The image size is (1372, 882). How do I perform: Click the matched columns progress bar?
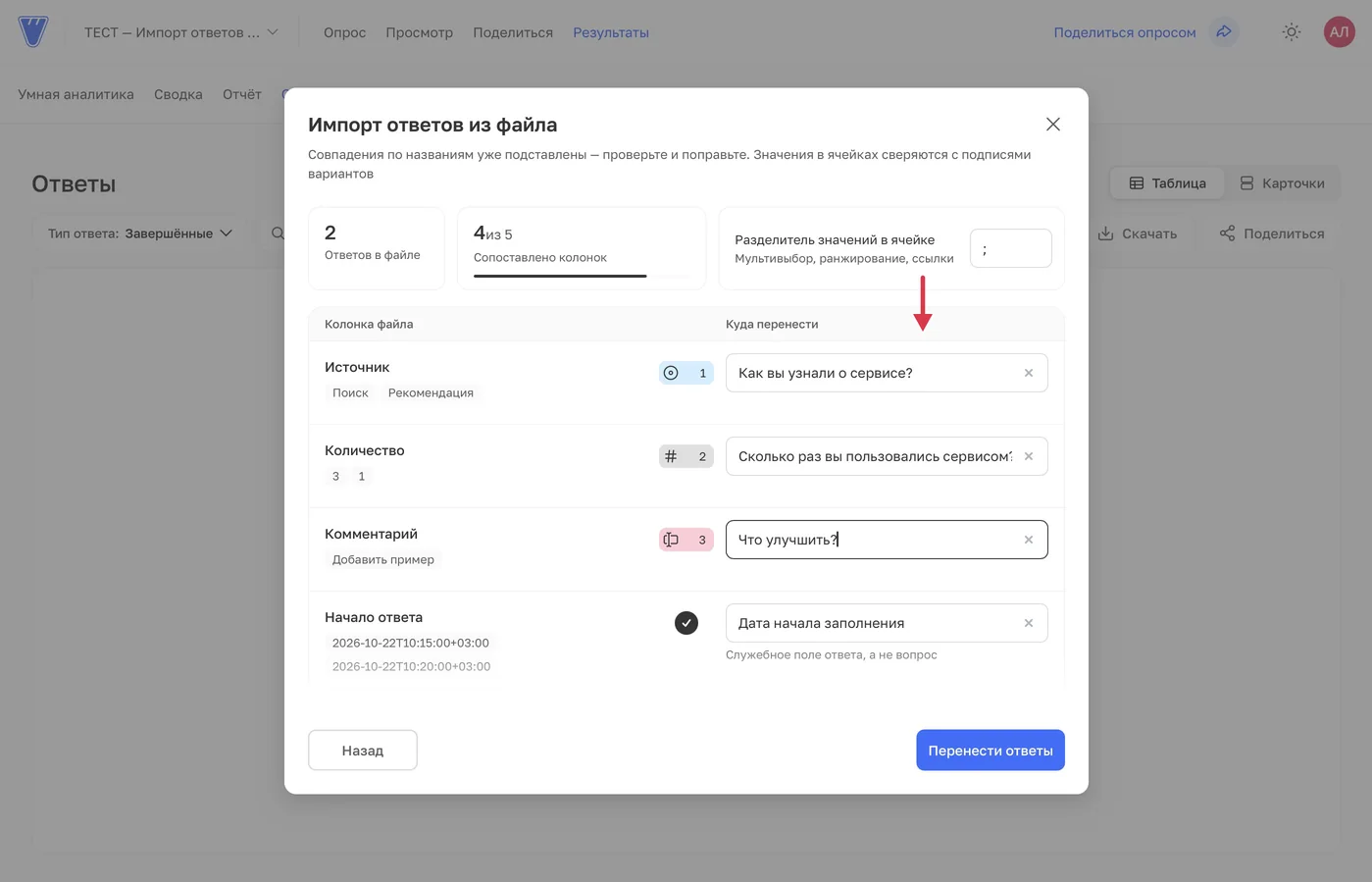pyautogui.click(x=583, y=276)
